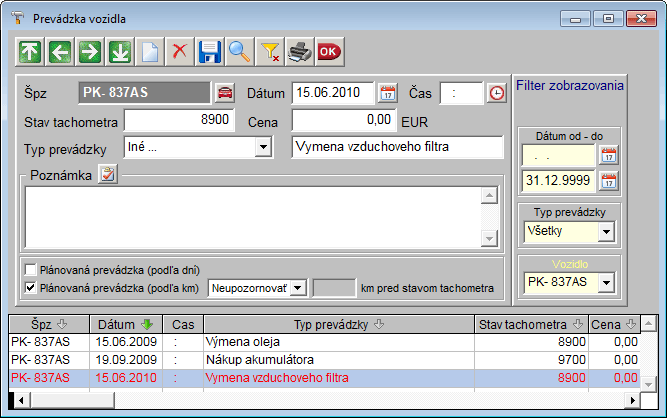This screenshot has height=418, width=667.
Task: Clear filter with funnel icon
Action: [270, 52]
